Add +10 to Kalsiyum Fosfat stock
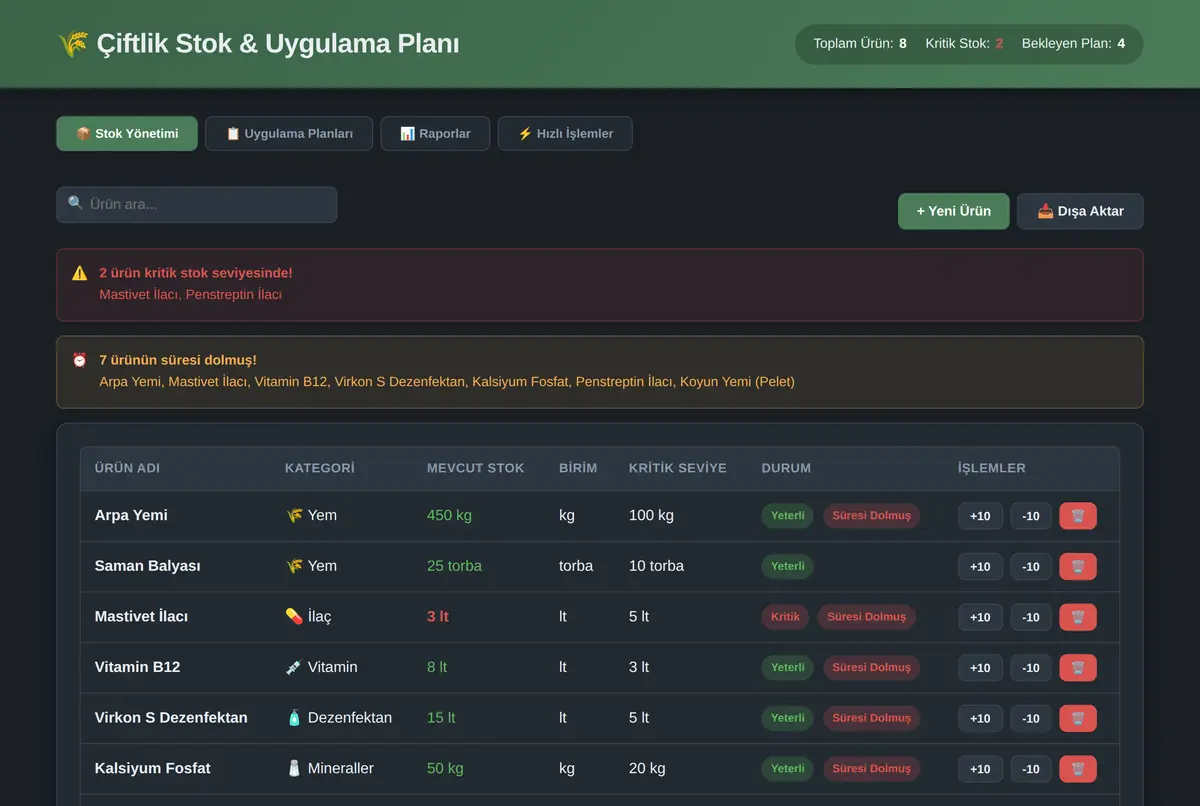The image size is (1200, 806). [980, 769]
